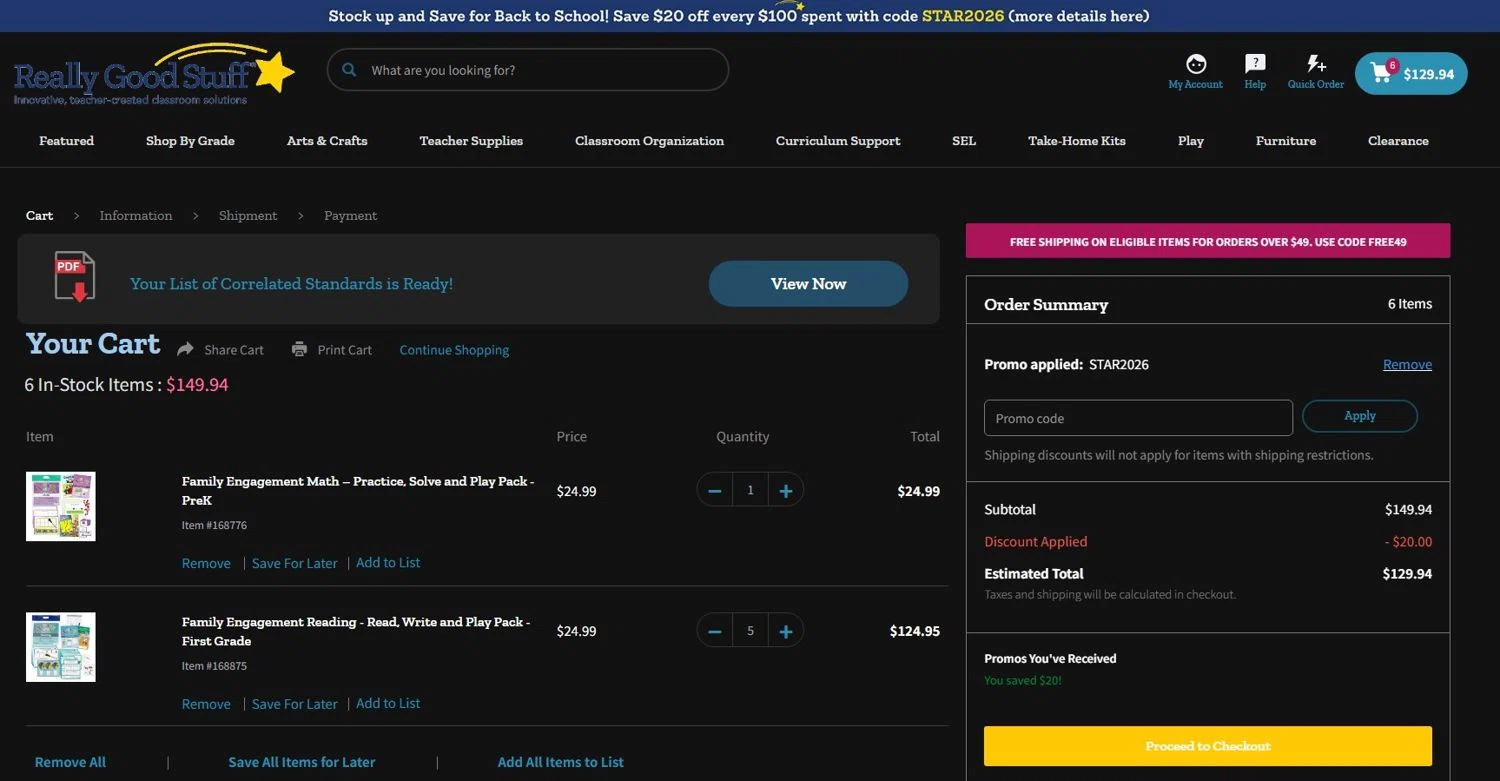
Task: Open Arts & Crafts menu
Action: [x=327, y=141]
